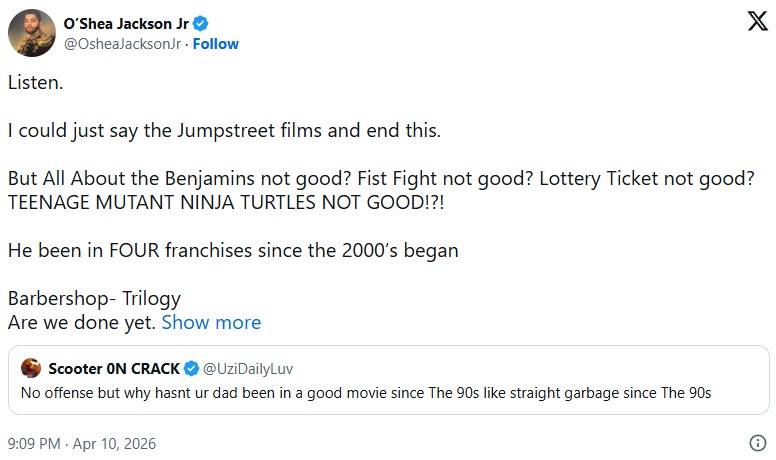The height and width of the screenshot is (460, 776).
Task: Open the tweet info icon
Action: point(757,443)
